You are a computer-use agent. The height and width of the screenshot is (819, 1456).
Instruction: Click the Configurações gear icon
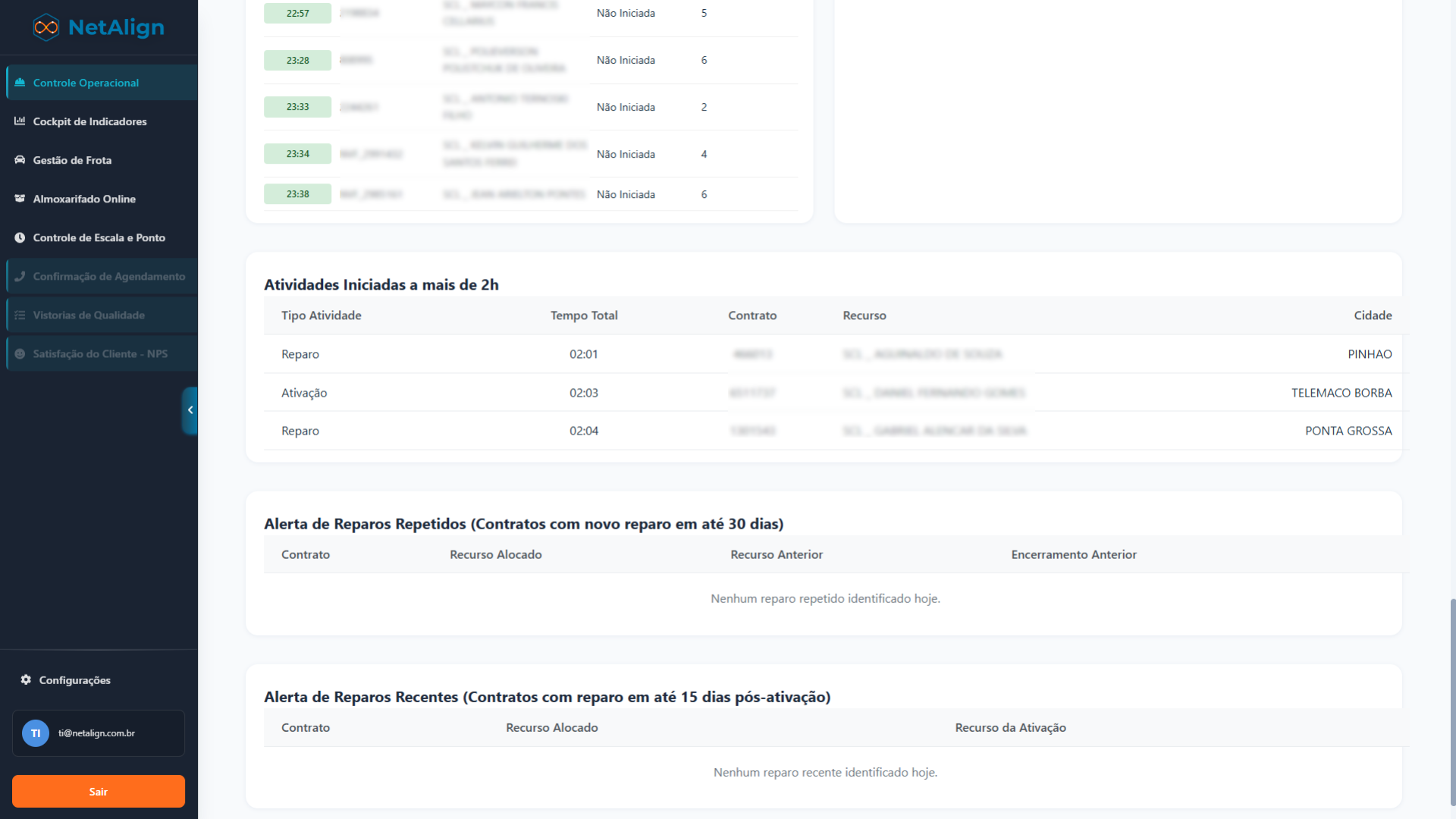25,680
